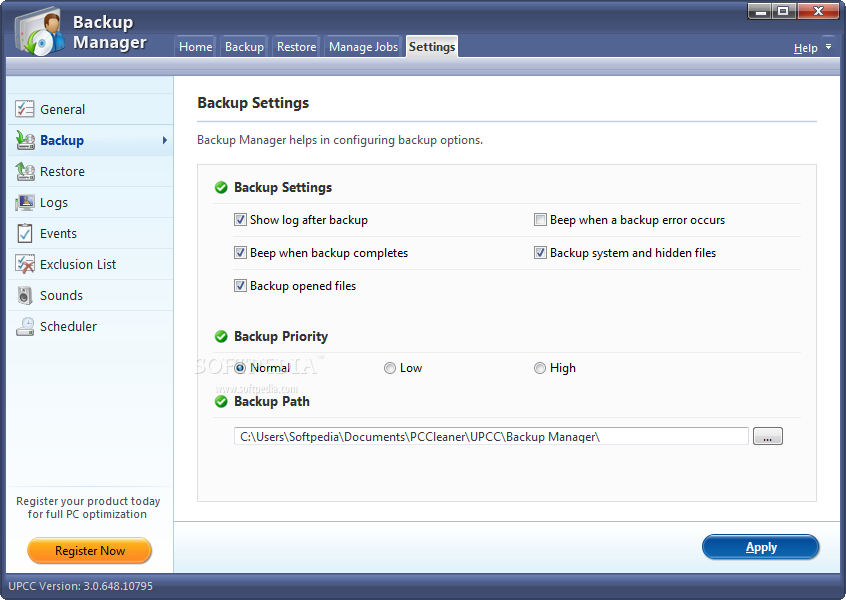The height and width of the screenshot is (600, 846).
Task: Click the Logs monitor icon in sidebar
Action: click(x=25, y=202)
